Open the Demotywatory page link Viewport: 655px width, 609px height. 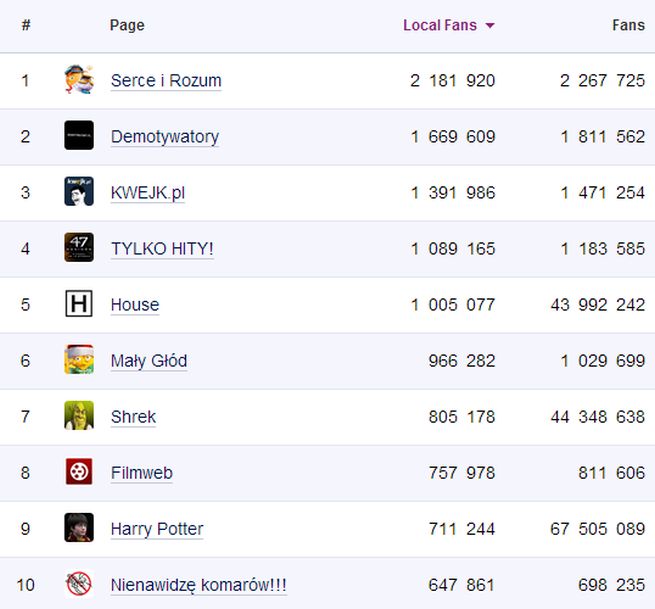(165, 137)
